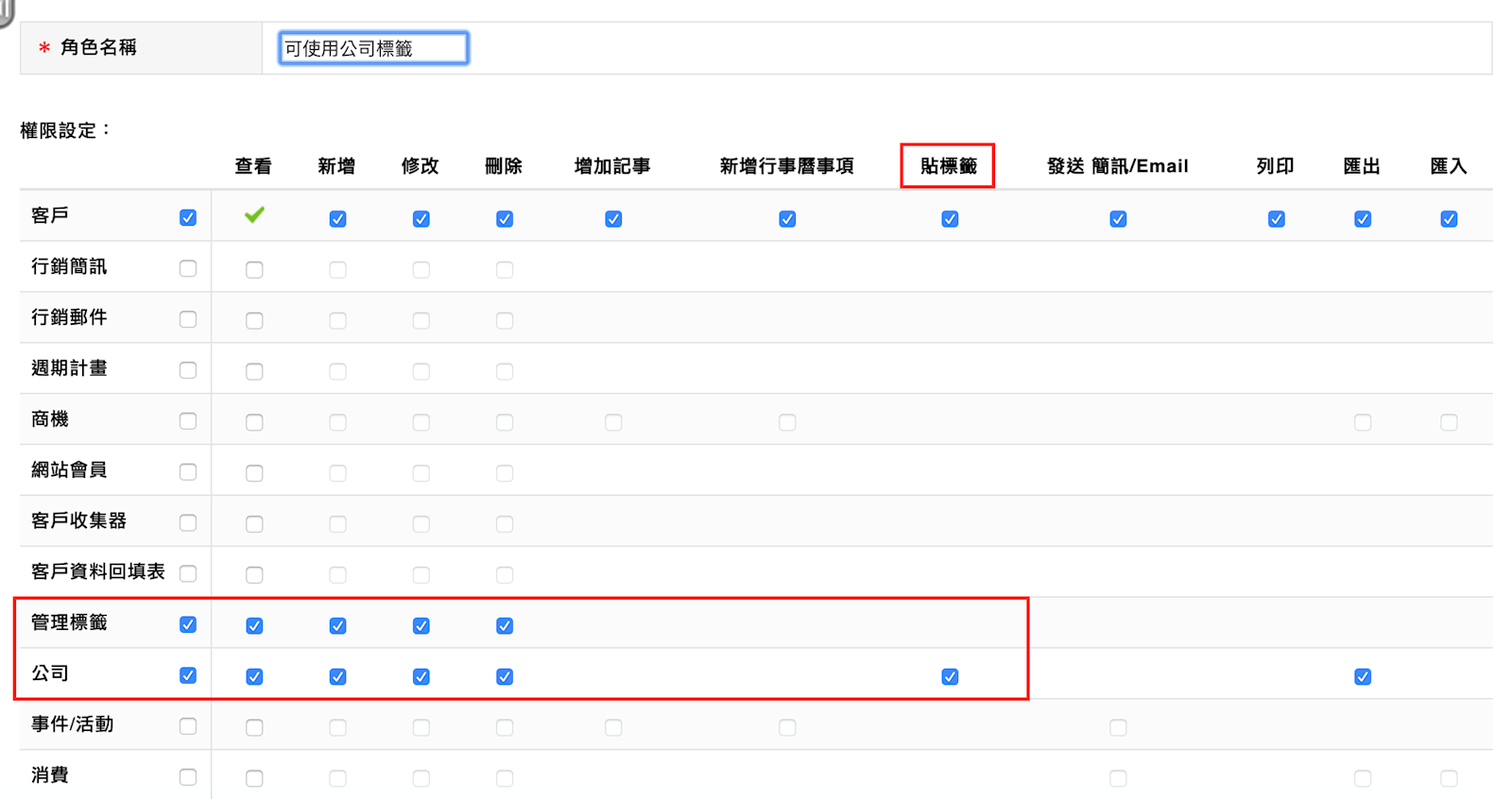Uncheck the 客戶 新增 permission checkbox
Screen dimensions: 1512x799
[x=337, y=219]
